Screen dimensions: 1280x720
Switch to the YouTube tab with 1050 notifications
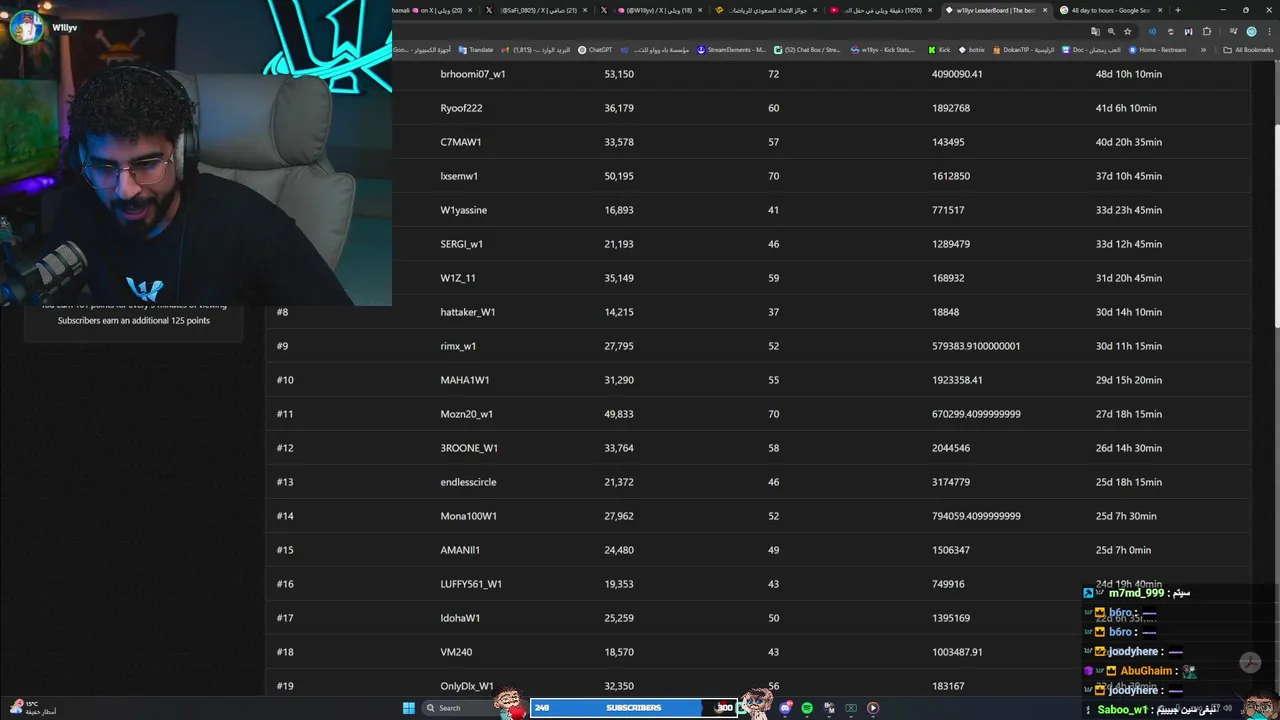(x=880, y=10)
